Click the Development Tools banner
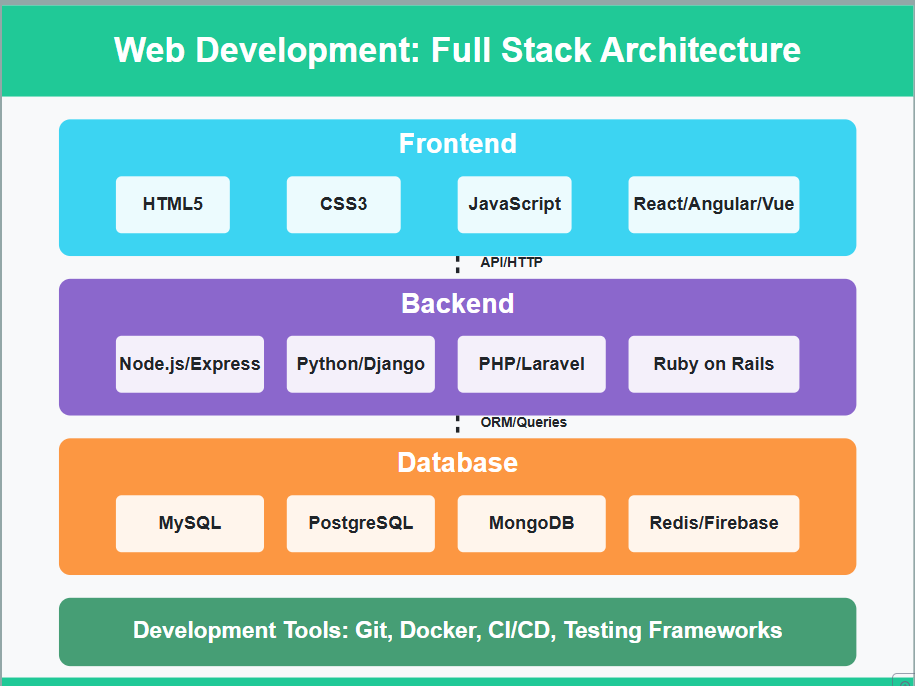915x686 pixels. pyautogui.click(x=458, y=631)
